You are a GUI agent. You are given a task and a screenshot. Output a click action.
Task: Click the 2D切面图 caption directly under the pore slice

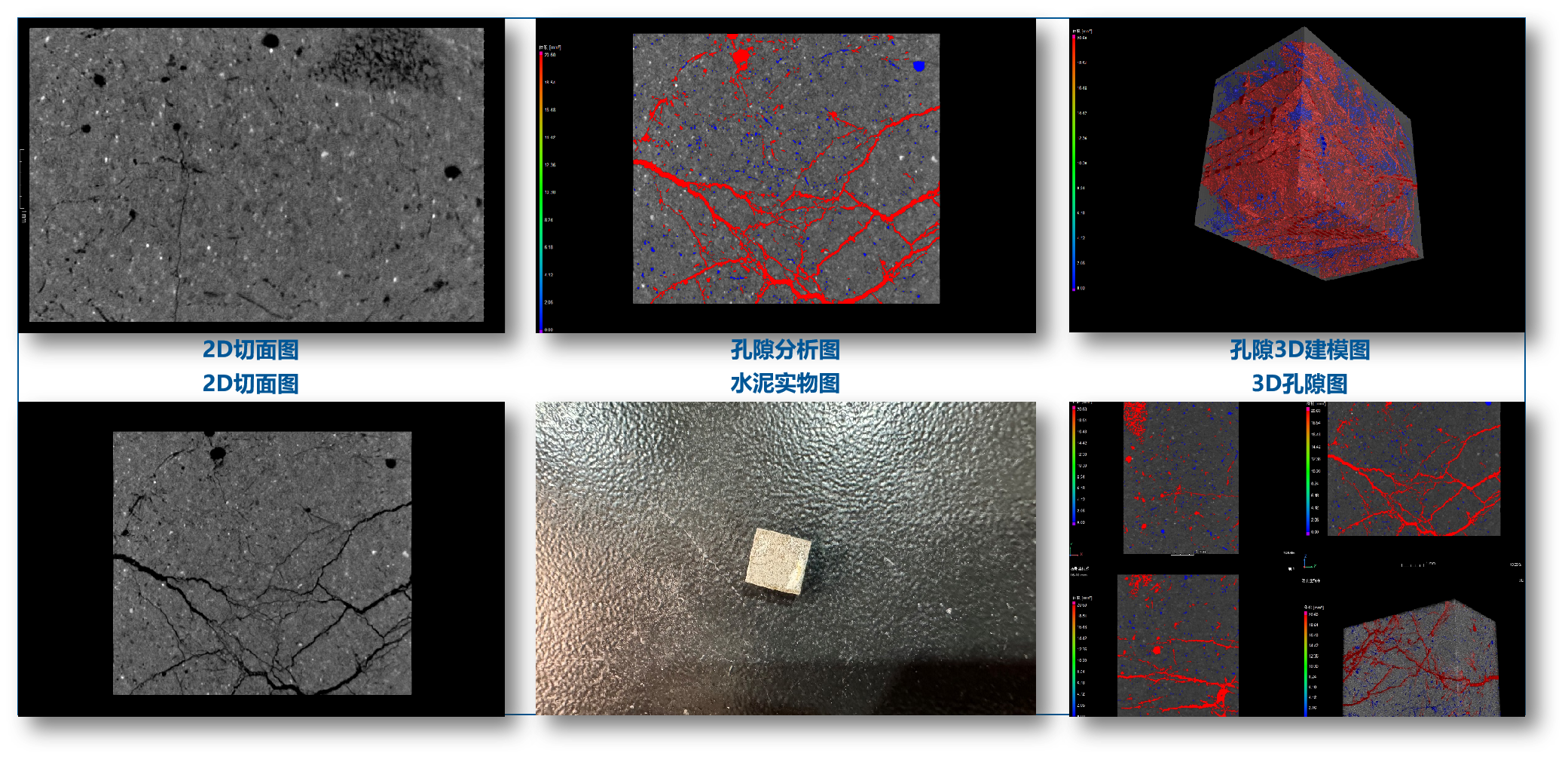[x=251, y=350]
